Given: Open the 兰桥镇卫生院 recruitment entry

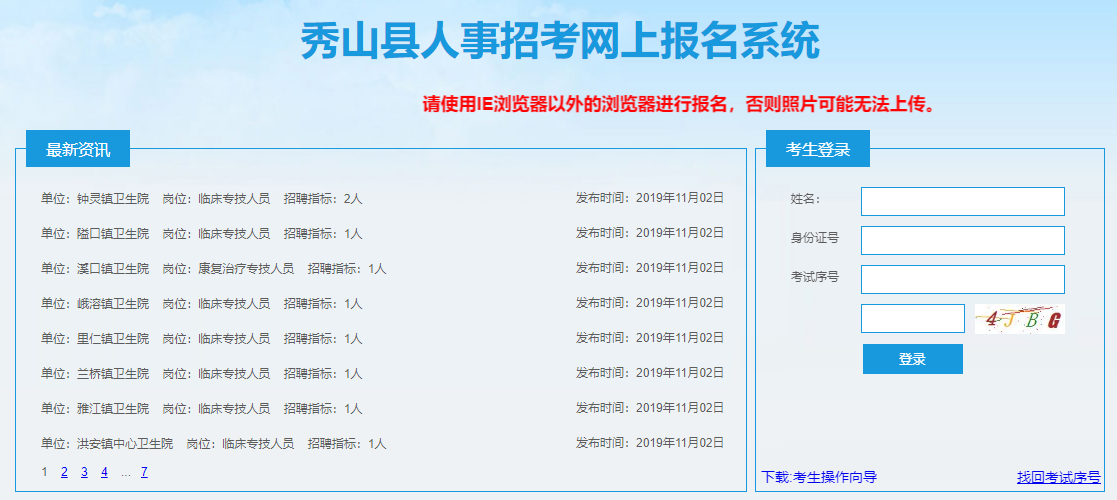Looking at the screenshot, I should 201,373.
